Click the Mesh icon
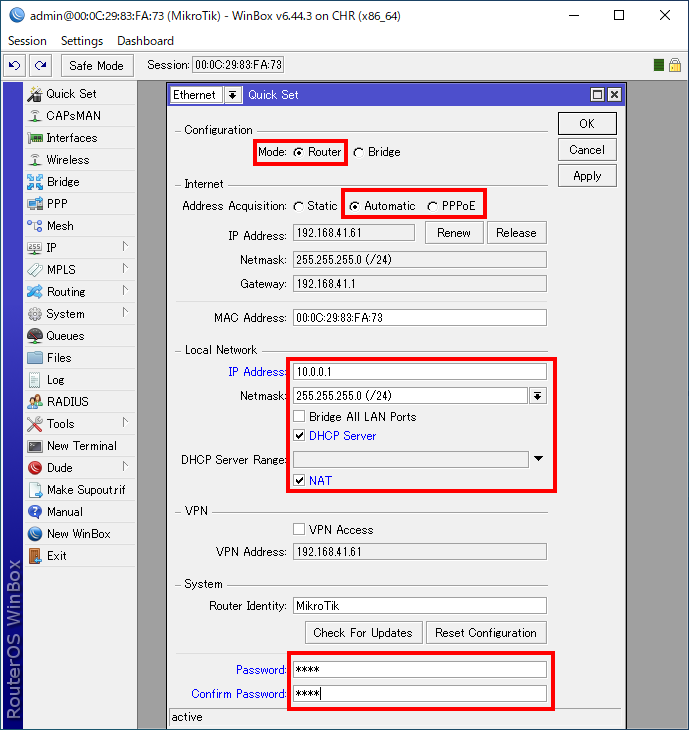Screen dimensions: 689x730 click(35, 226)
